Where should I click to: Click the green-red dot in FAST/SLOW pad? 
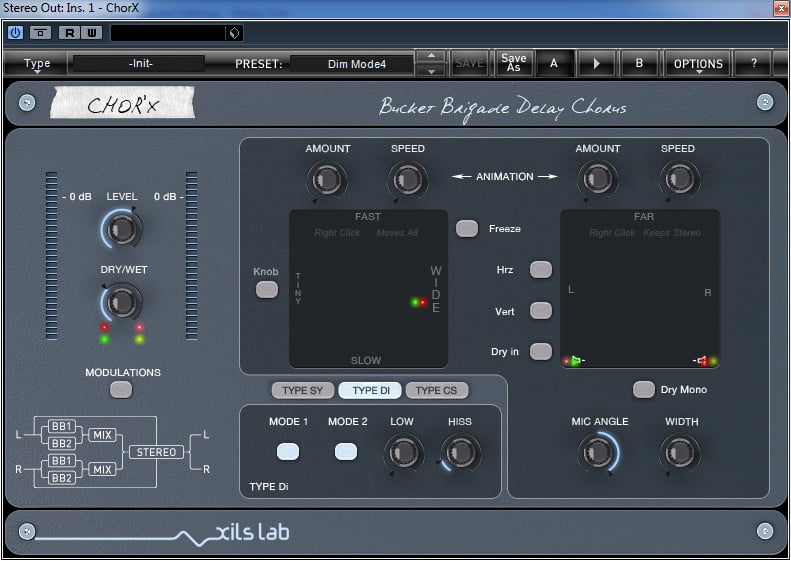(419, 302)
